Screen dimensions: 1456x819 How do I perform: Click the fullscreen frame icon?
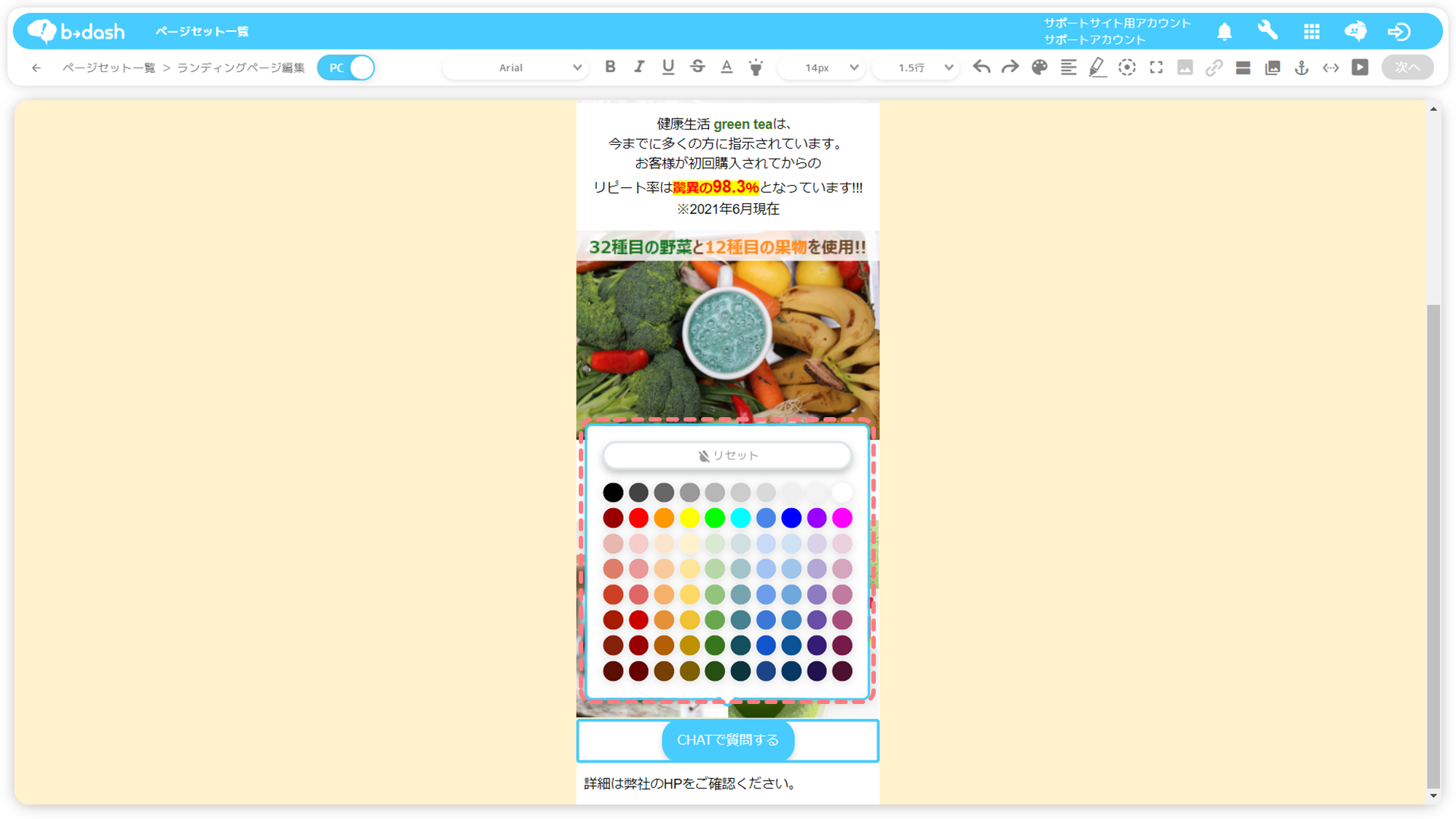point(1156,68)
